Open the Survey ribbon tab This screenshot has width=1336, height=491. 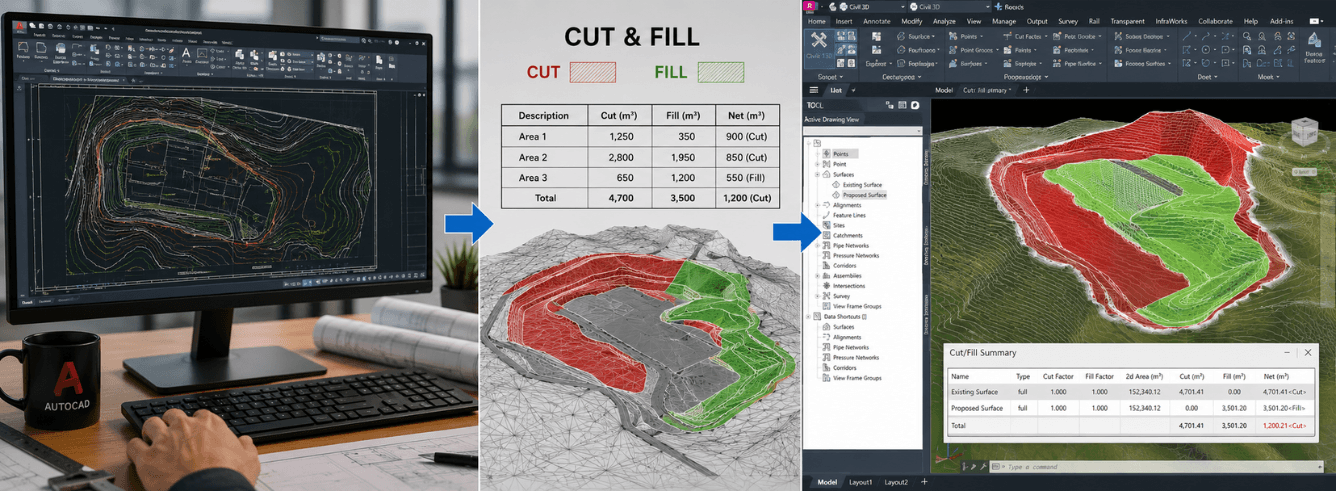point(1066,21)
